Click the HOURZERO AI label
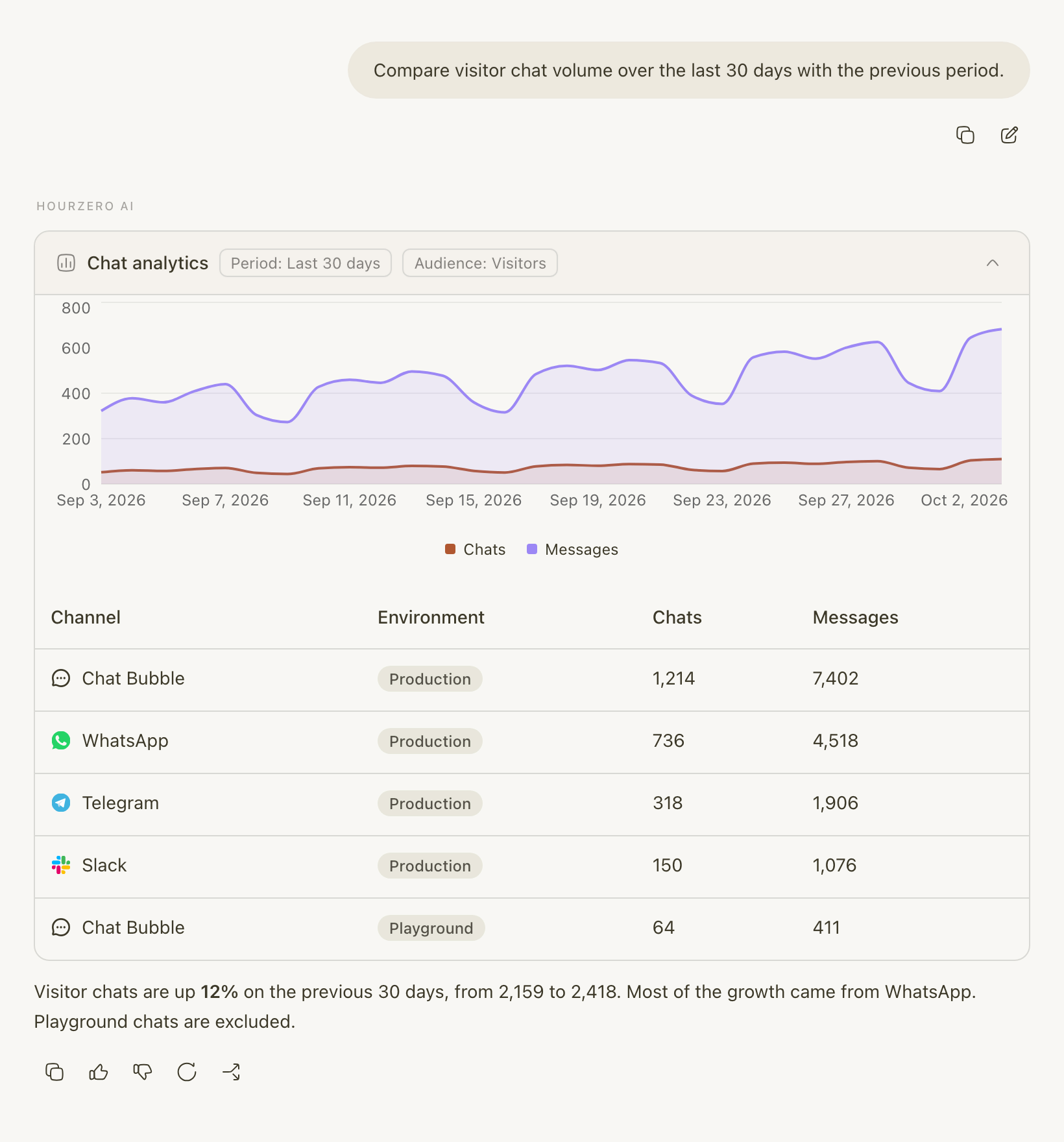The image size is (1064, 1142). [85, 206]
